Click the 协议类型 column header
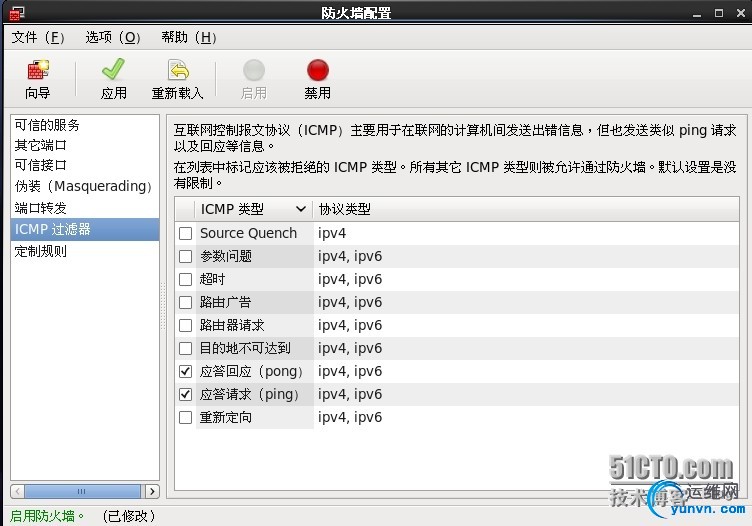752x526 pixels. [x=344, y=209]
